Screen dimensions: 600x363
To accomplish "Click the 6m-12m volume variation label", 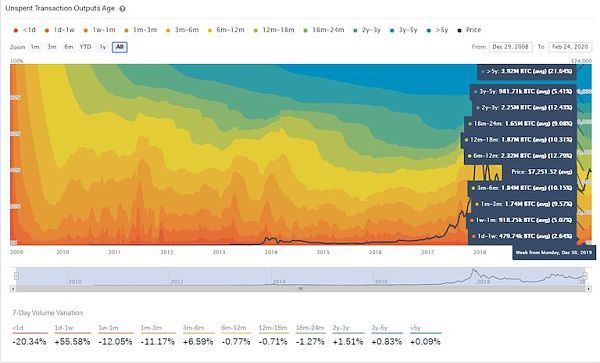I will coord(234,328).
